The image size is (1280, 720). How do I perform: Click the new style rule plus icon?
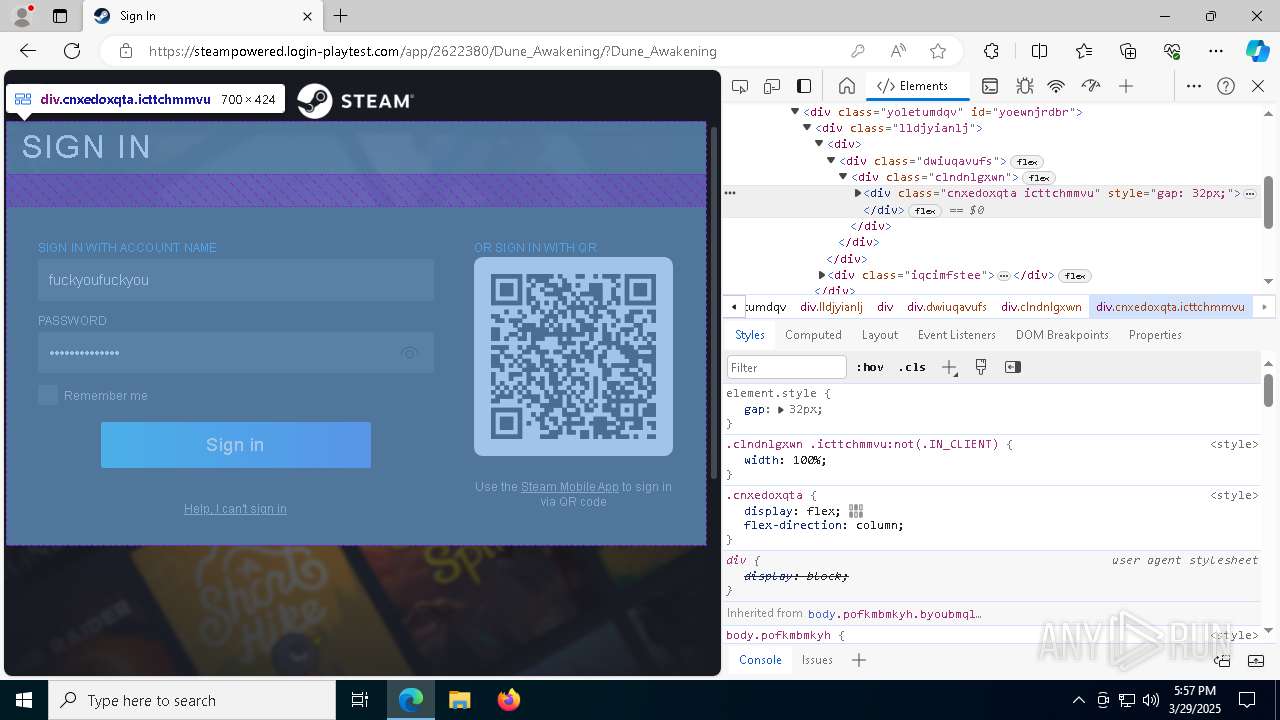tap(949, 367)
